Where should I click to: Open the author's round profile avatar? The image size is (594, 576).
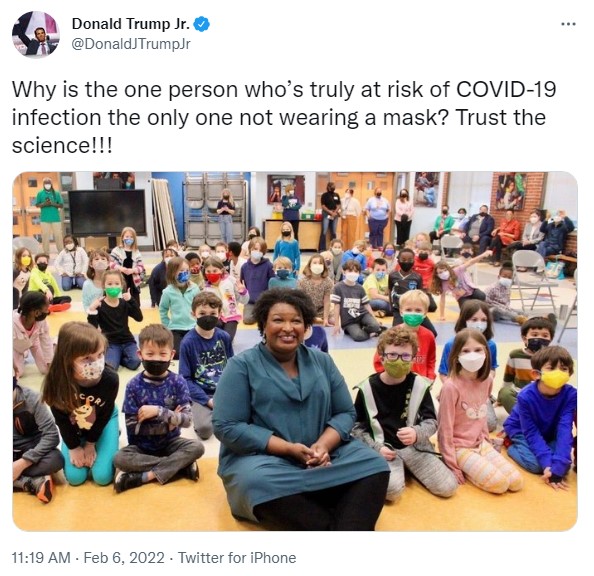(x=35, y=34)
